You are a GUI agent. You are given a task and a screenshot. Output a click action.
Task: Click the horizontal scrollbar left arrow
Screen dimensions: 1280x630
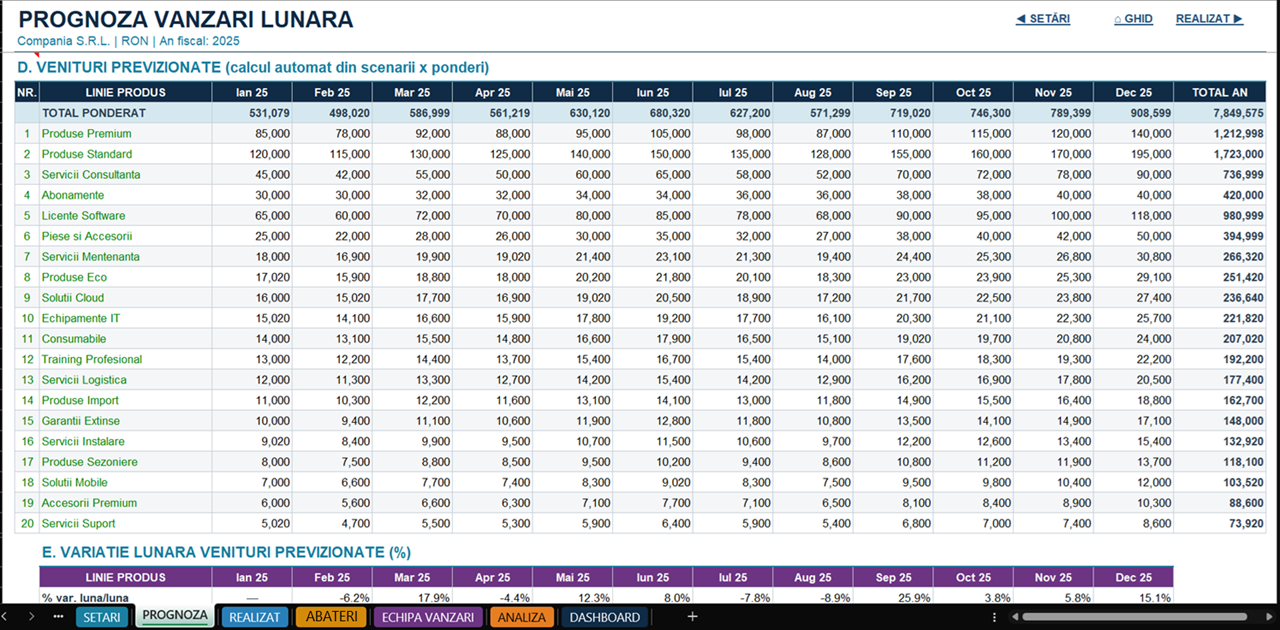tap(1013, 617)
